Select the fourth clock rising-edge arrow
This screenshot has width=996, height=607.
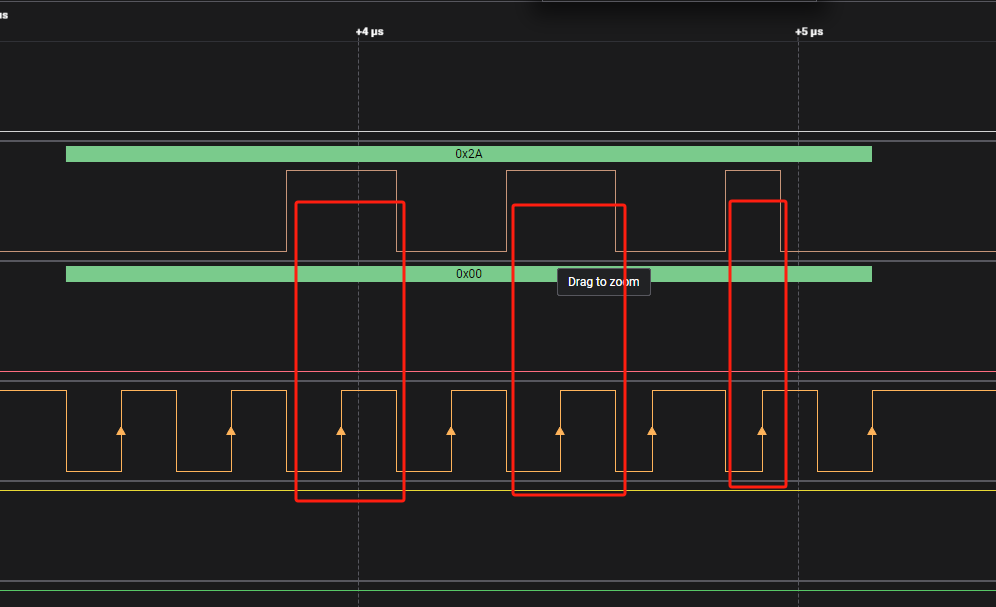click(451, 431)
